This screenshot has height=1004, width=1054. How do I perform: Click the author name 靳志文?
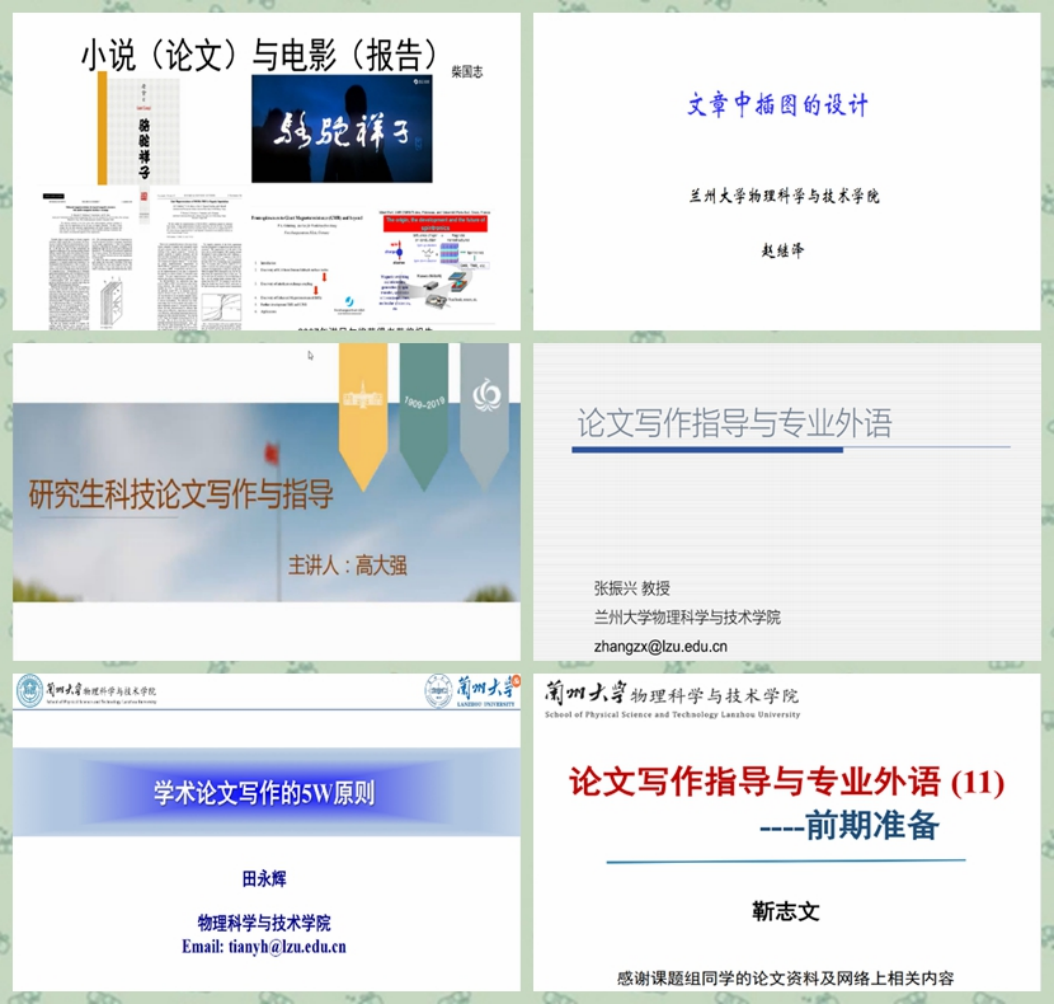785,911
